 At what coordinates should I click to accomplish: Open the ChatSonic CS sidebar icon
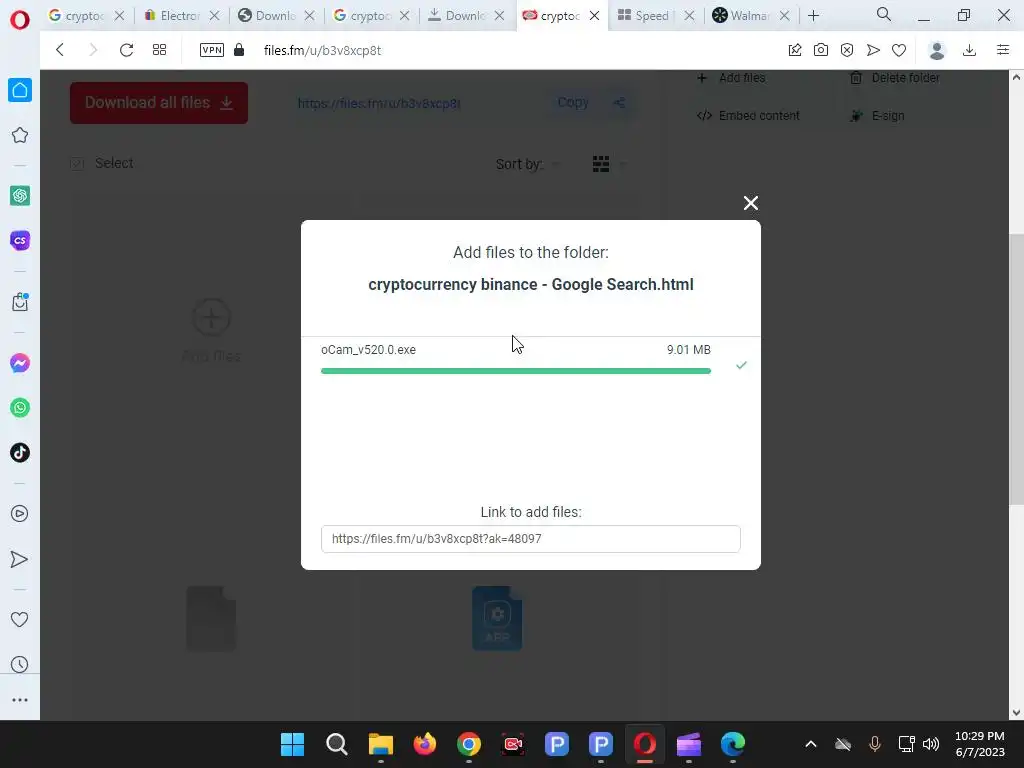coord(20,240)
